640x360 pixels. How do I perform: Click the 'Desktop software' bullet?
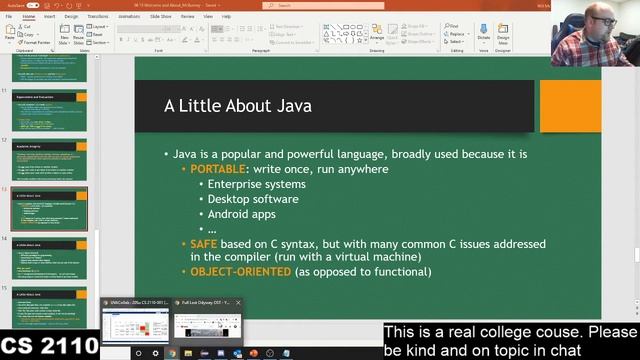(x=253, y=199)
